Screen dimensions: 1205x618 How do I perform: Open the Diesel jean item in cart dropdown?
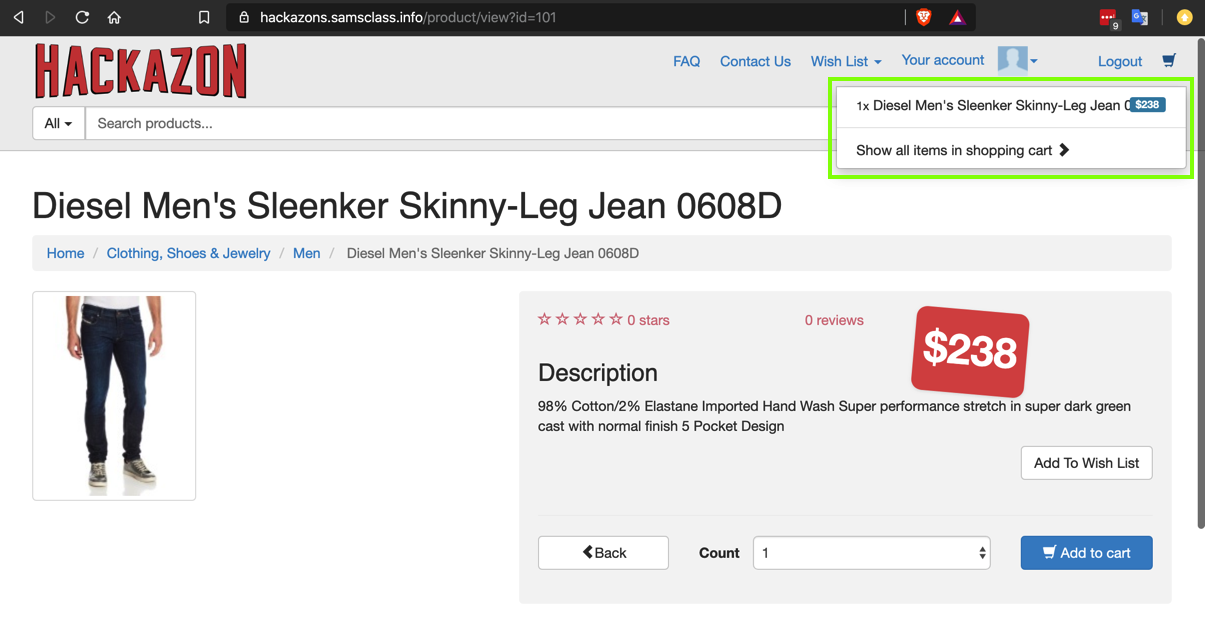pyautogui.click(x=1010, y=105)
